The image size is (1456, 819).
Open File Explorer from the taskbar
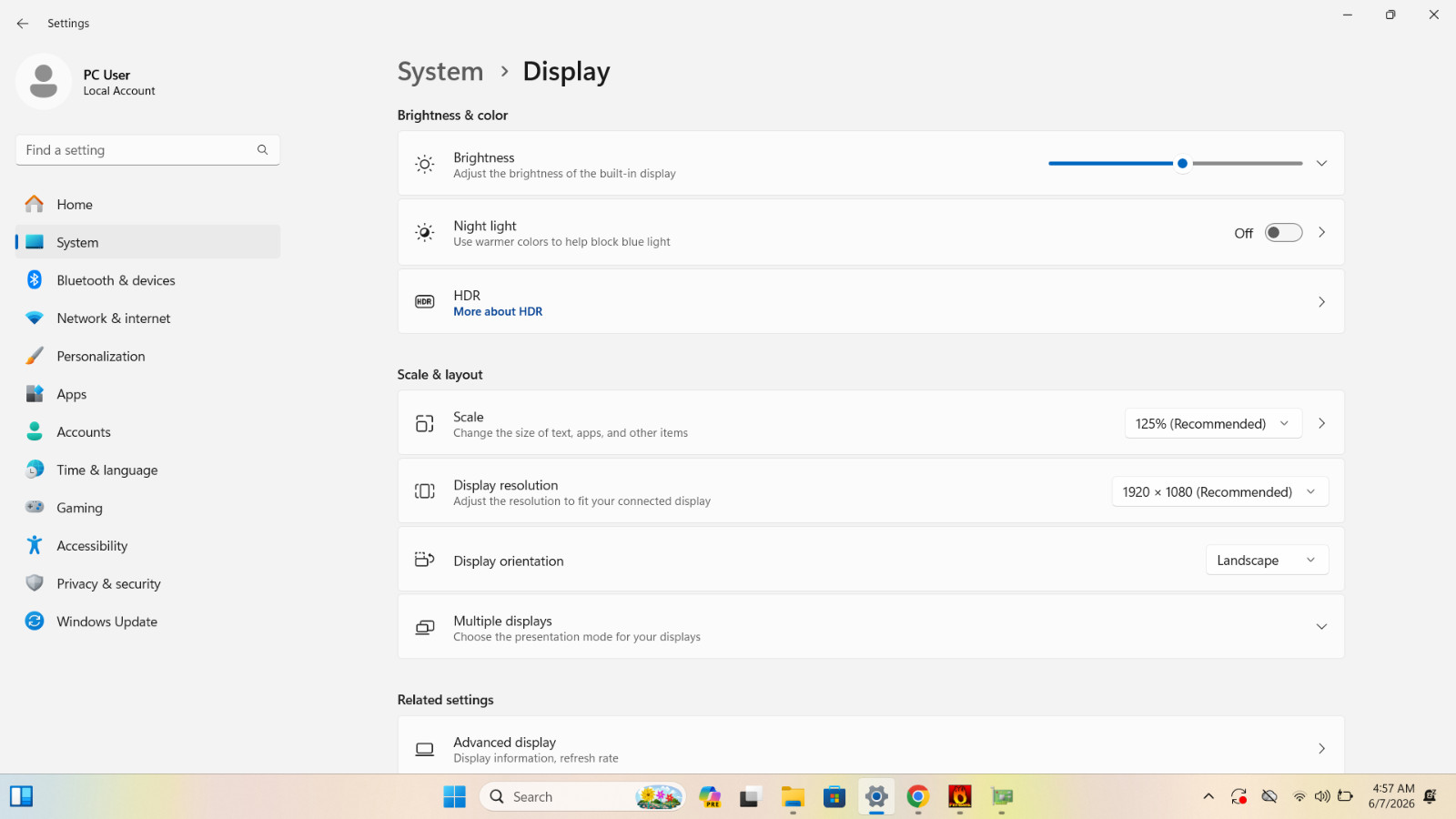click(793, 797)
